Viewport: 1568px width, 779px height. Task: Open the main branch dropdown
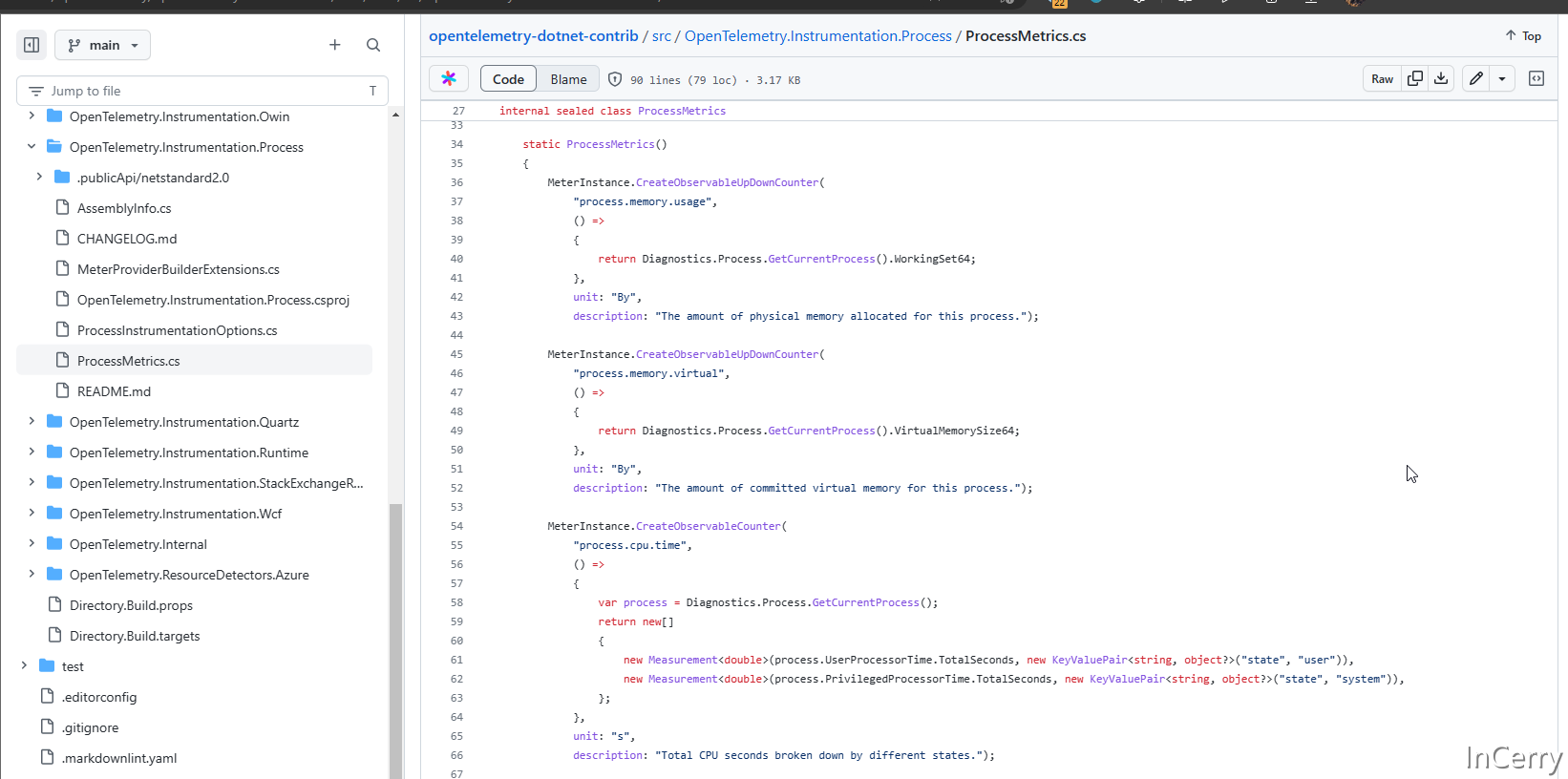click(103, 45)
